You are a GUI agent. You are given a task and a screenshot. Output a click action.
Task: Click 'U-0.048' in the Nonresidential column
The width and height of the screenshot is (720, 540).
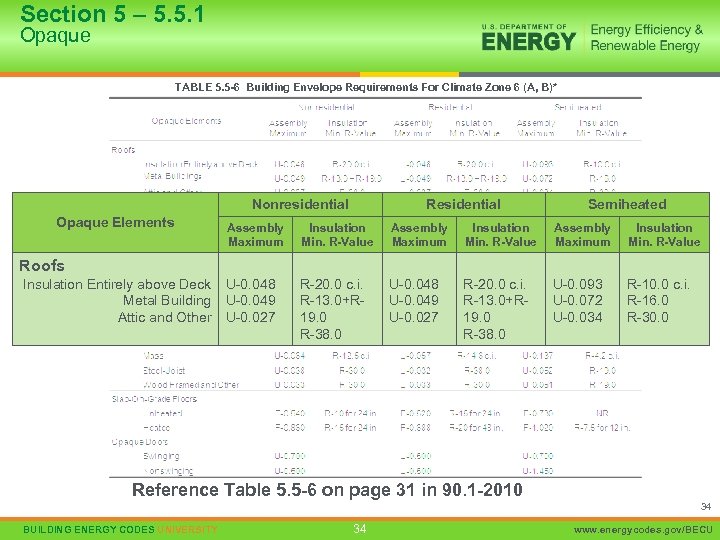point(251,284)
